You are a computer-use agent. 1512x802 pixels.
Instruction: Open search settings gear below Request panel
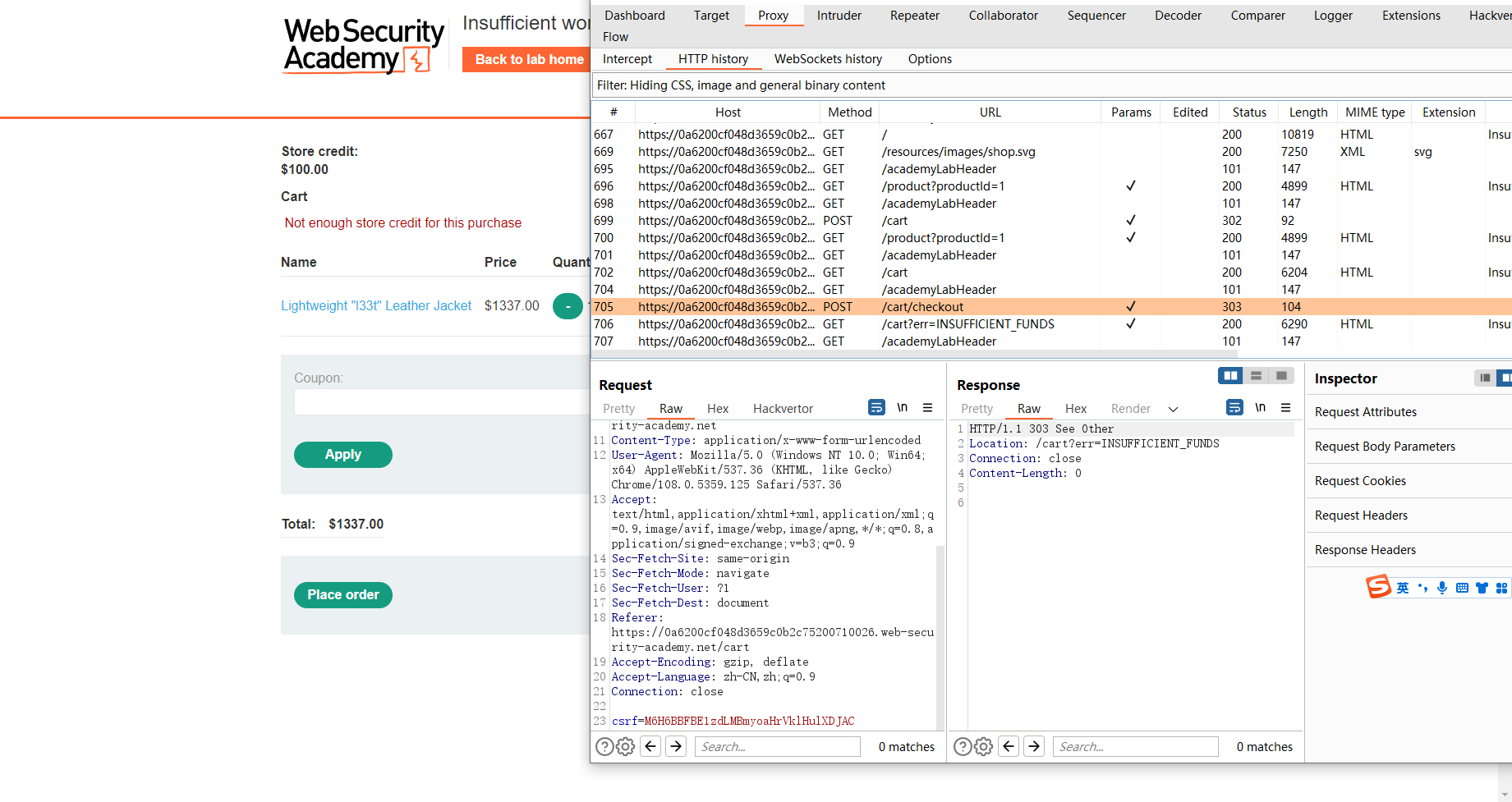[626, 746]
